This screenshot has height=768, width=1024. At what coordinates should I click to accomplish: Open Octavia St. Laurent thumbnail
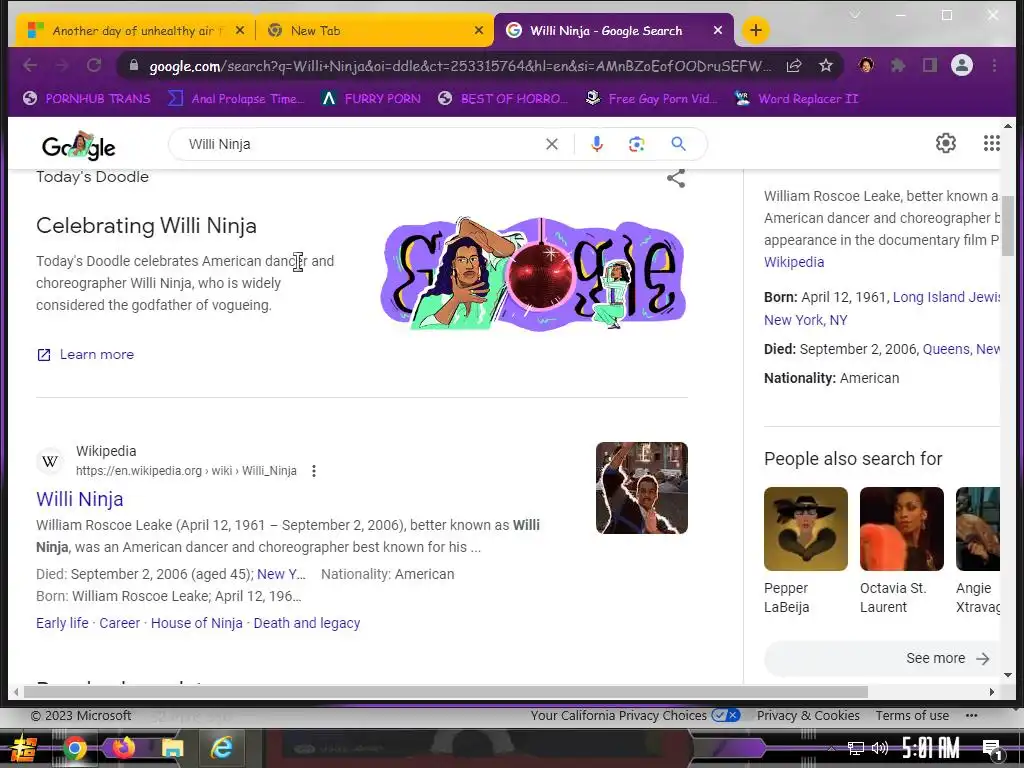(902, 528)
